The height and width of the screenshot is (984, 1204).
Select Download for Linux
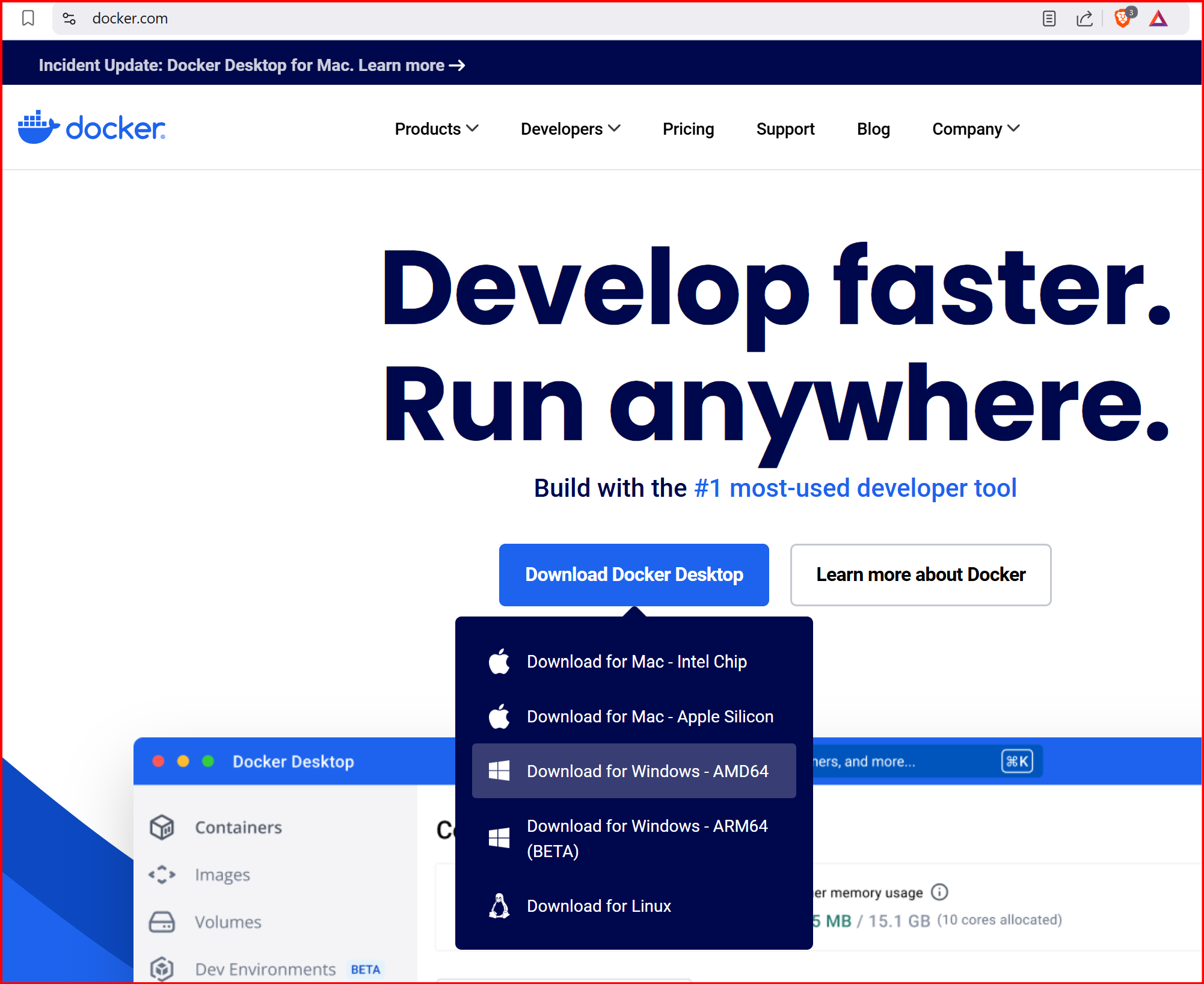tap(634, 906)
